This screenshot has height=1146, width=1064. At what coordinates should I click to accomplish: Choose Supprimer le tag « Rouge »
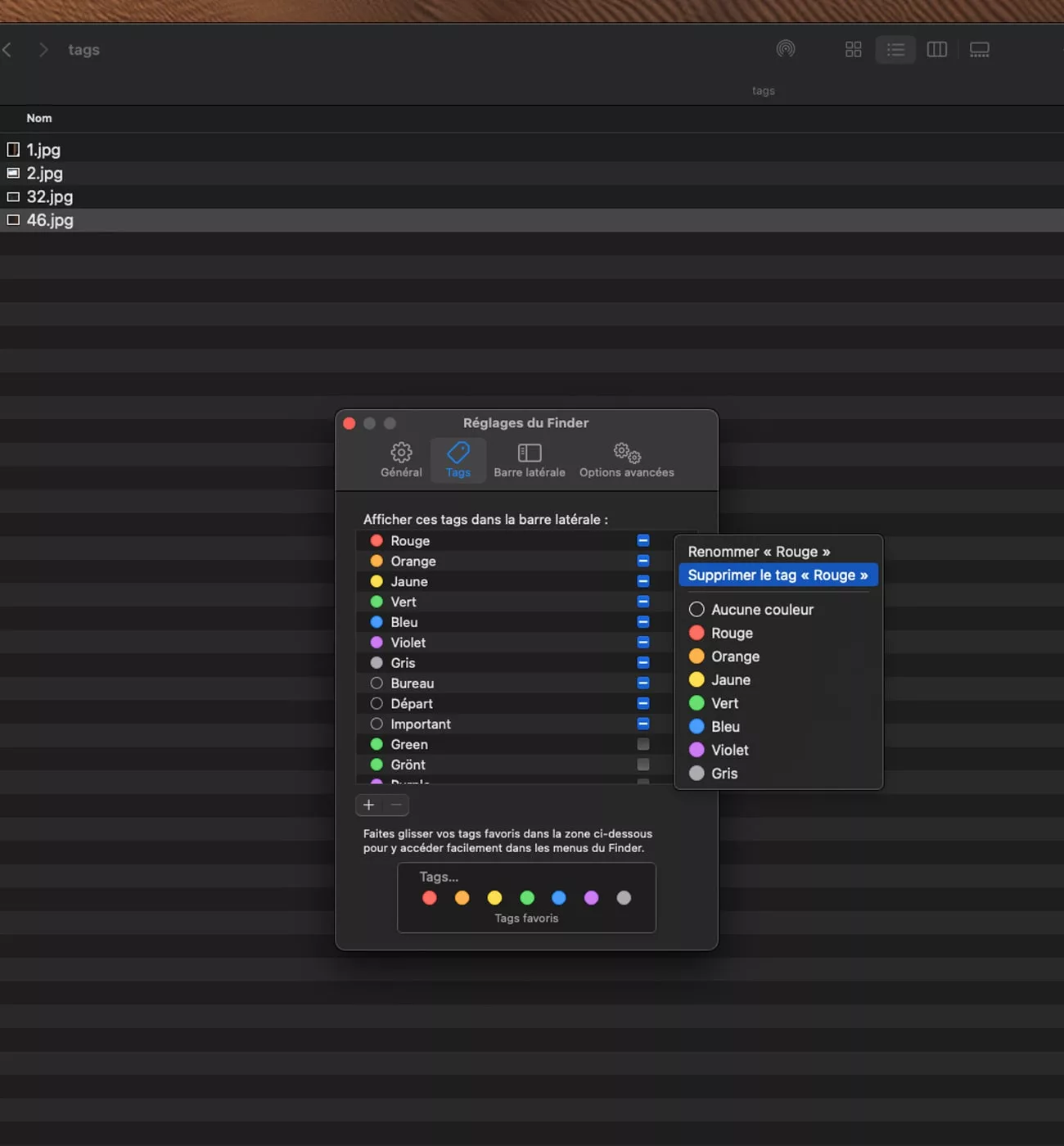click(778, 575)
